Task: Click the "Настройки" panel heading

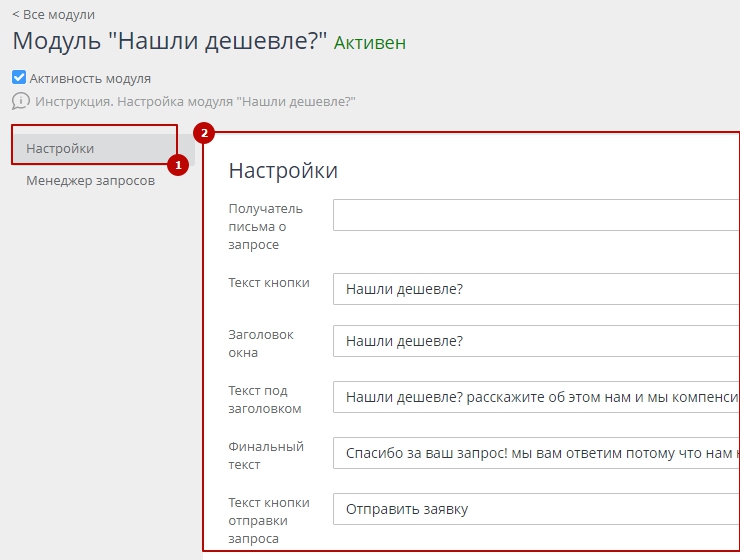Action: (283, 170)
